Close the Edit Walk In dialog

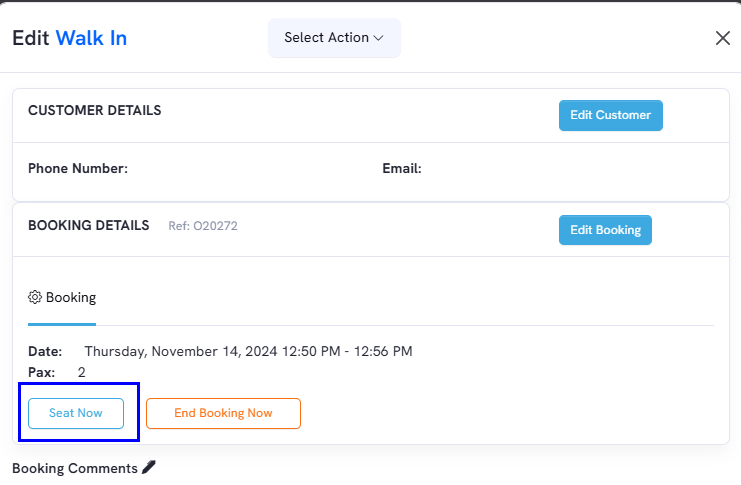pyautogui.click(x=723, y=38)
